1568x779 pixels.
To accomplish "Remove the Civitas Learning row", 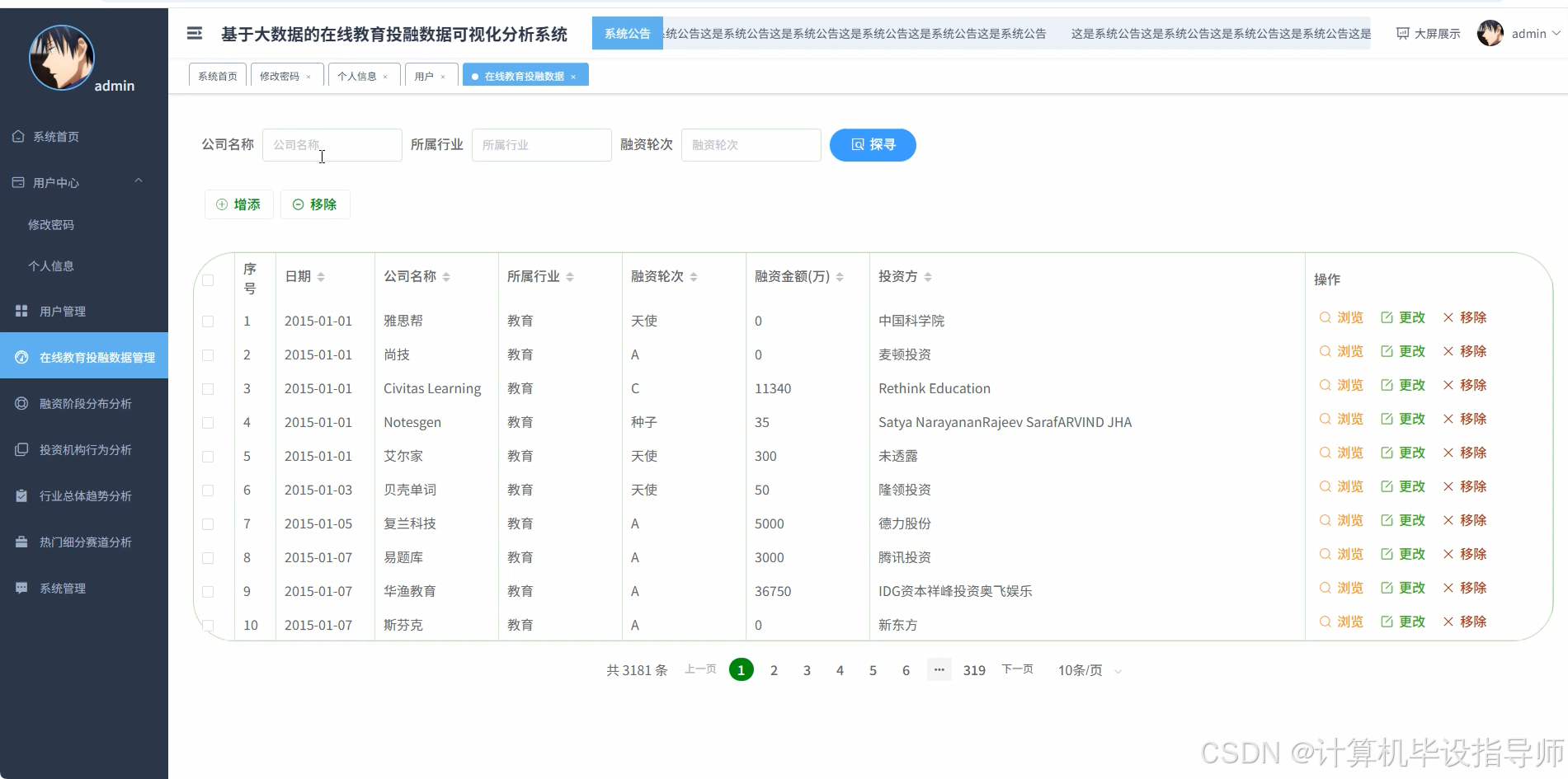I will [x=1464, y=385].
